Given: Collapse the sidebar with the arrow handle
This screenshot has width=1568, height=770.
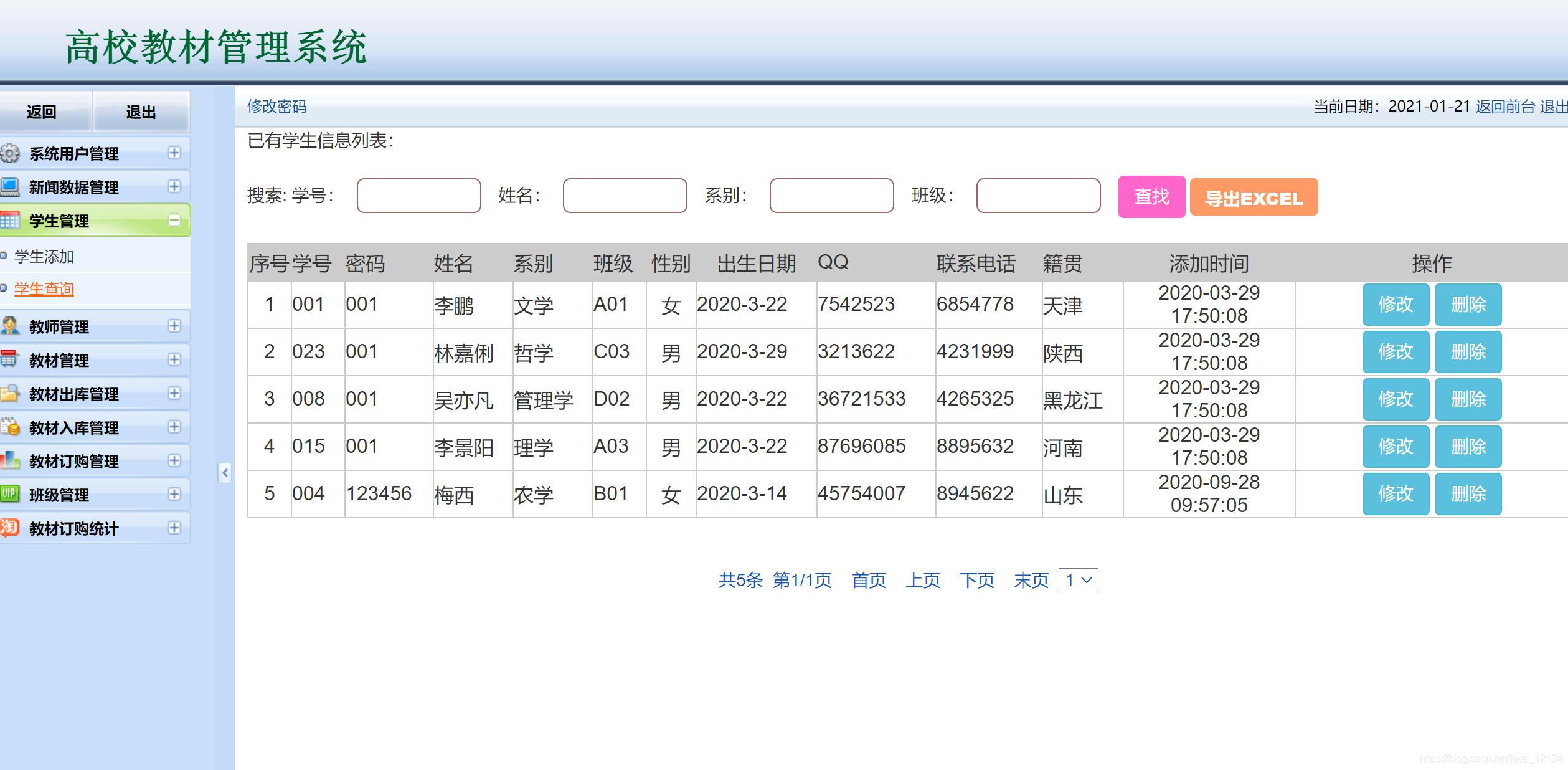Looking at the screenshot, I should tap(225, 473).
